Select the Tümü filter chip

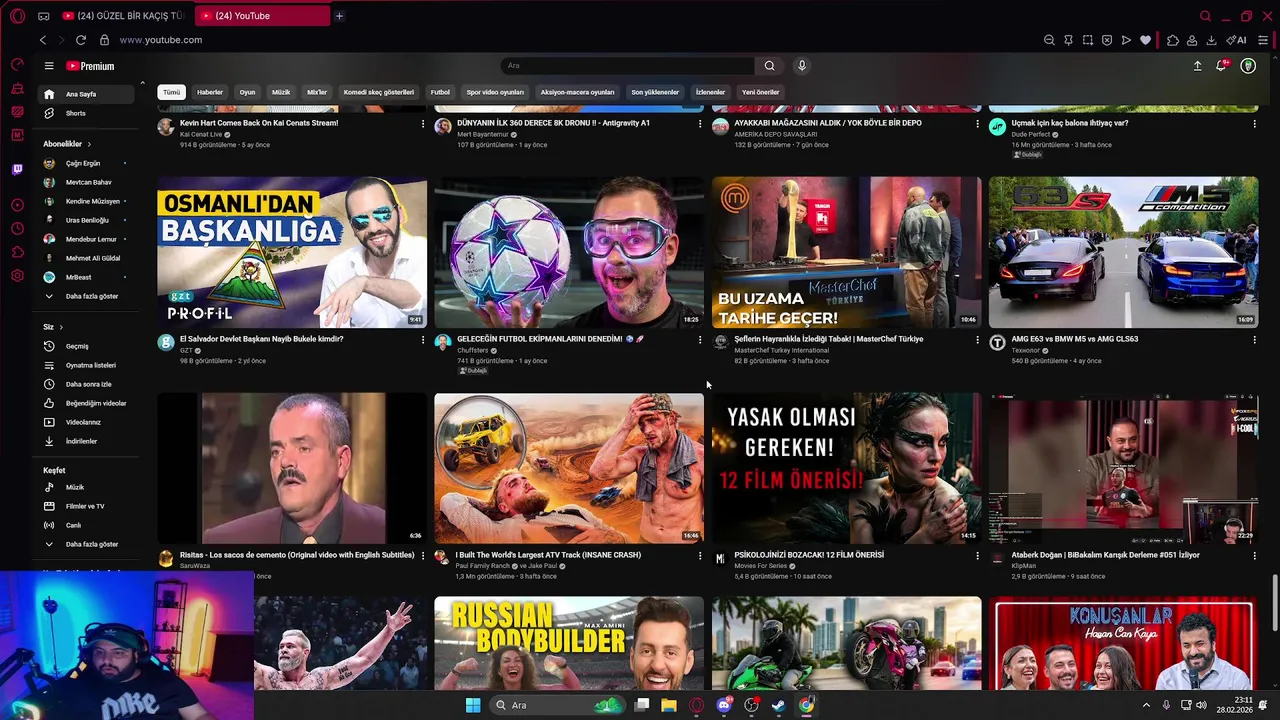[172, 92]
